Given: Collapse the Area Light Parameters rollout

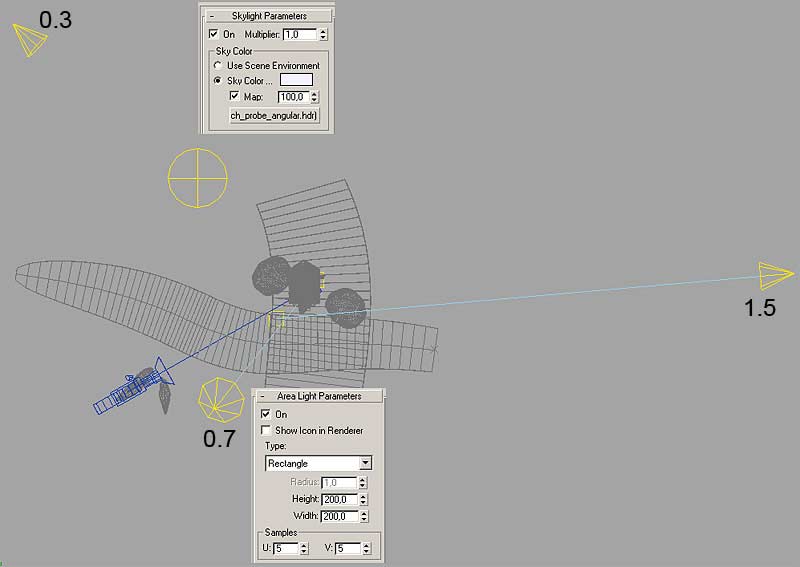Looking at the screenshot, I should tap(262, 396).
